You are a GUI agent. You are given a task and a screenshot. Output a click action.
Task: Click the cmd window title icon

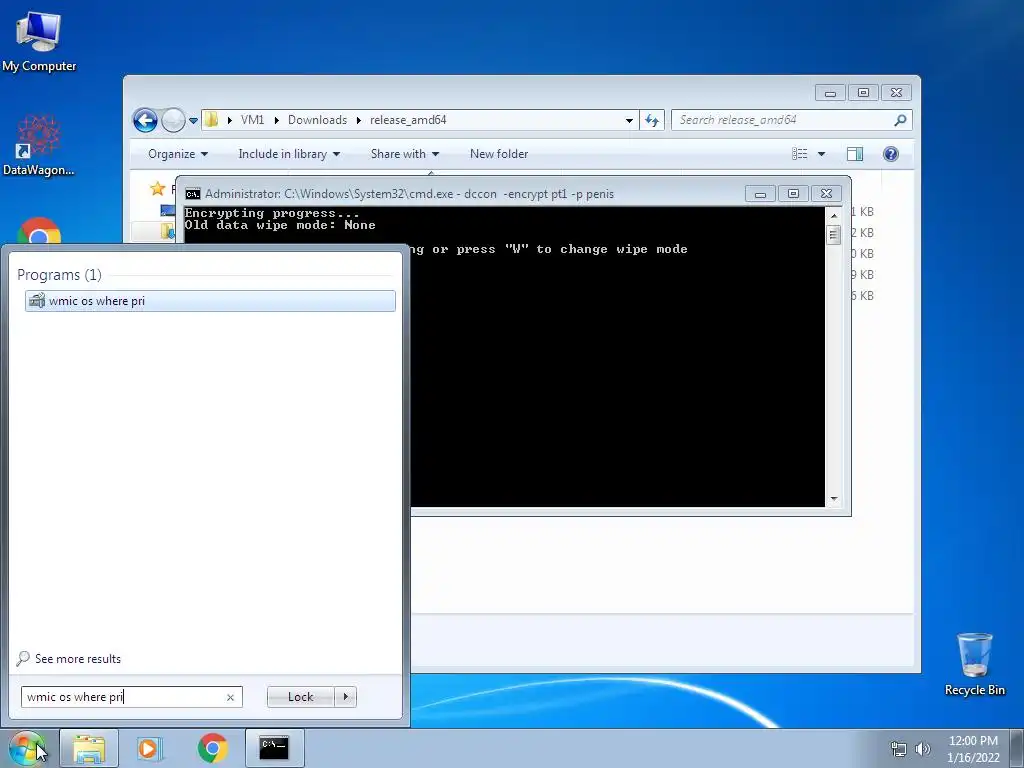click(x=193, y=194)
